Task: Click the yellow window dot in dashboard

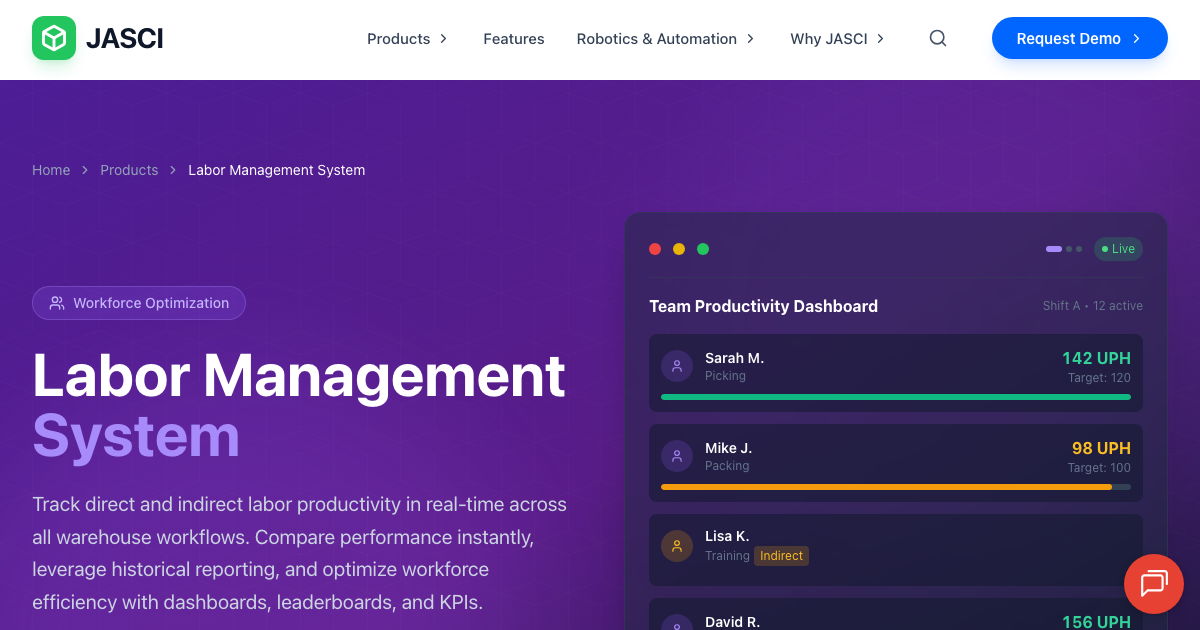Action: [x=679, y=249]
